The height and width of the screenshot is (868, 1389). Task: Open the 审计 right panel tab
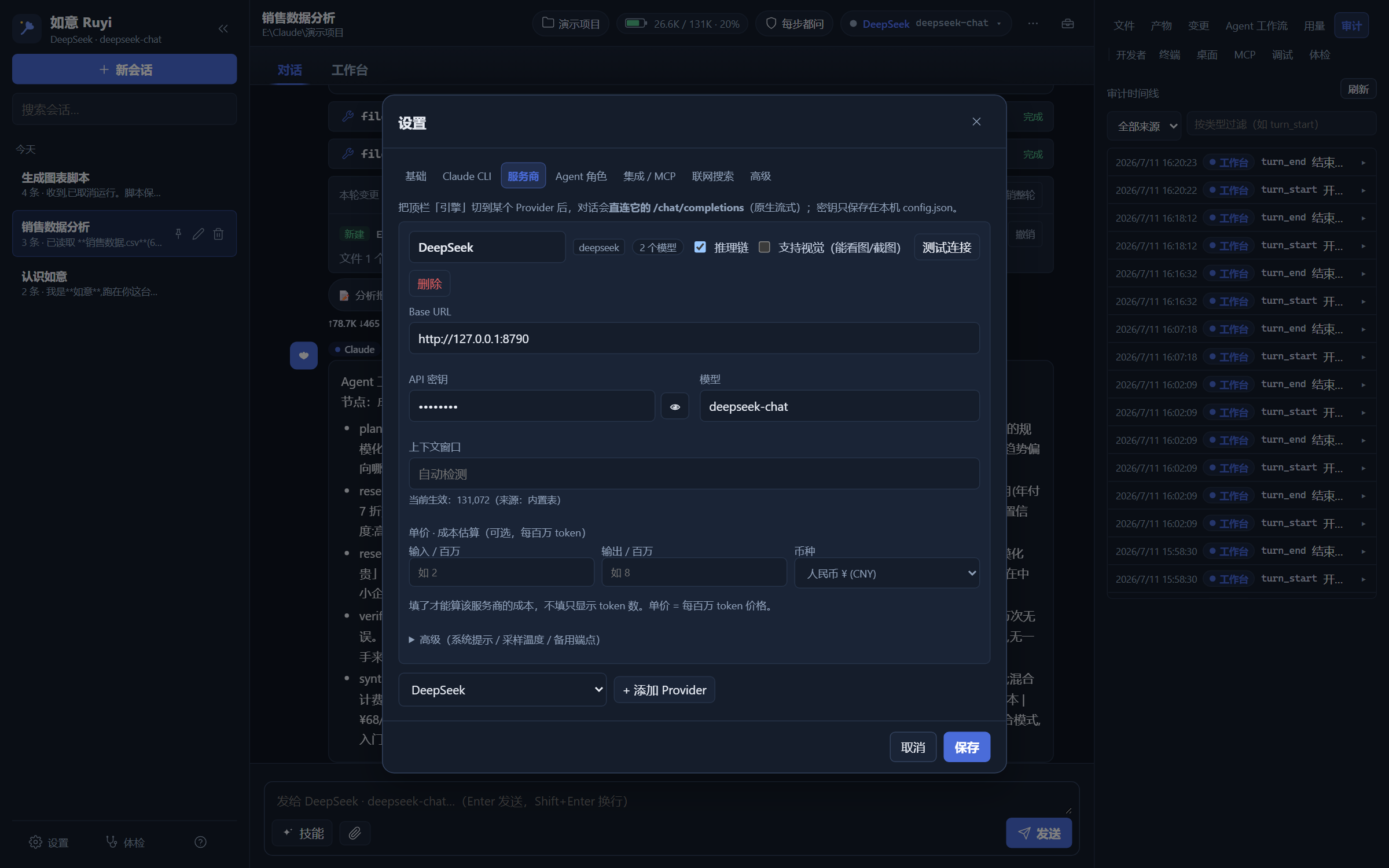[x=1351, y=25]
